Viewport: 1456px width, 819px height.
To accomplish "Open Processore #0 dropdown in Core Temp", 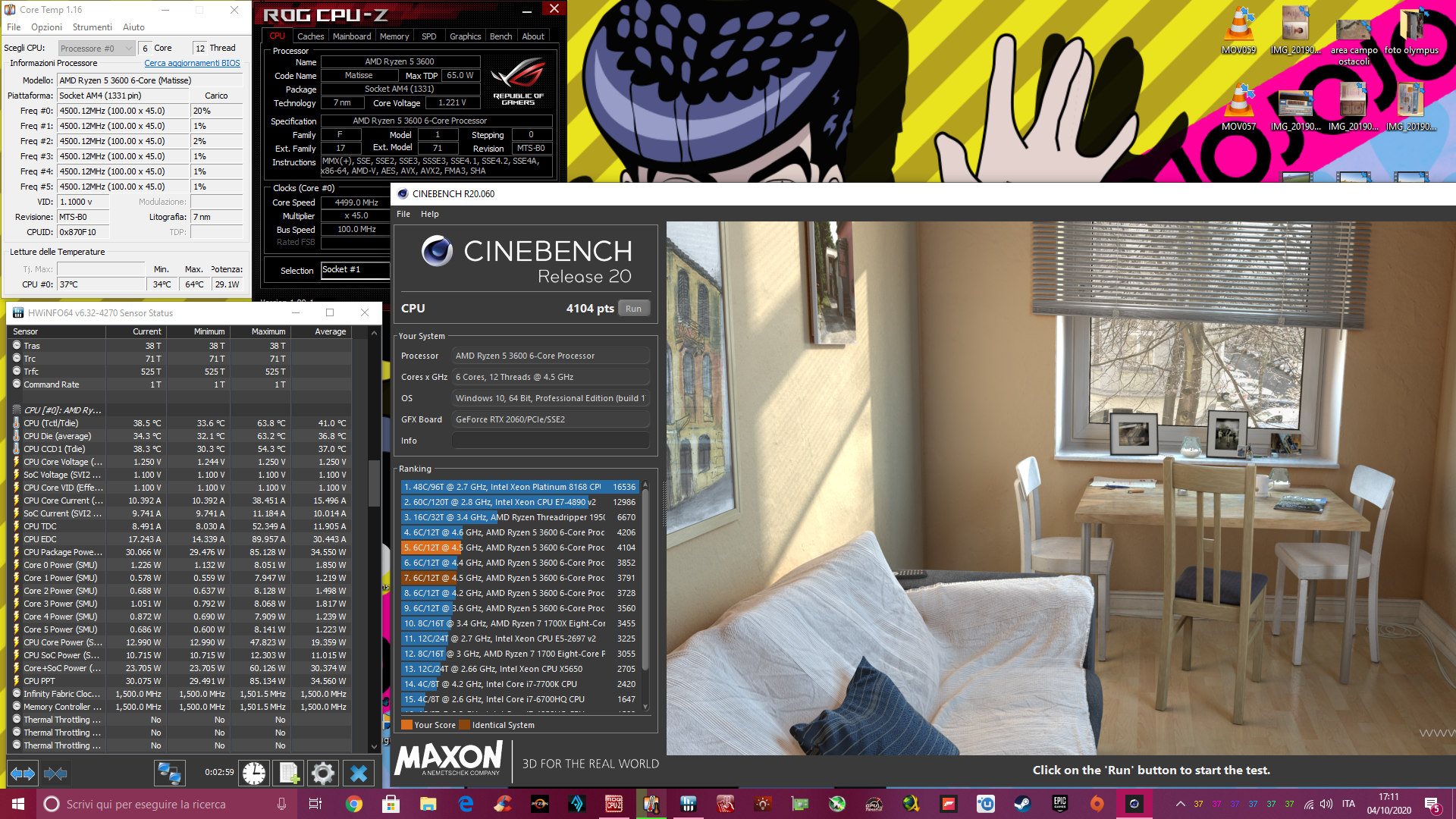I will (x=96, y=48).
